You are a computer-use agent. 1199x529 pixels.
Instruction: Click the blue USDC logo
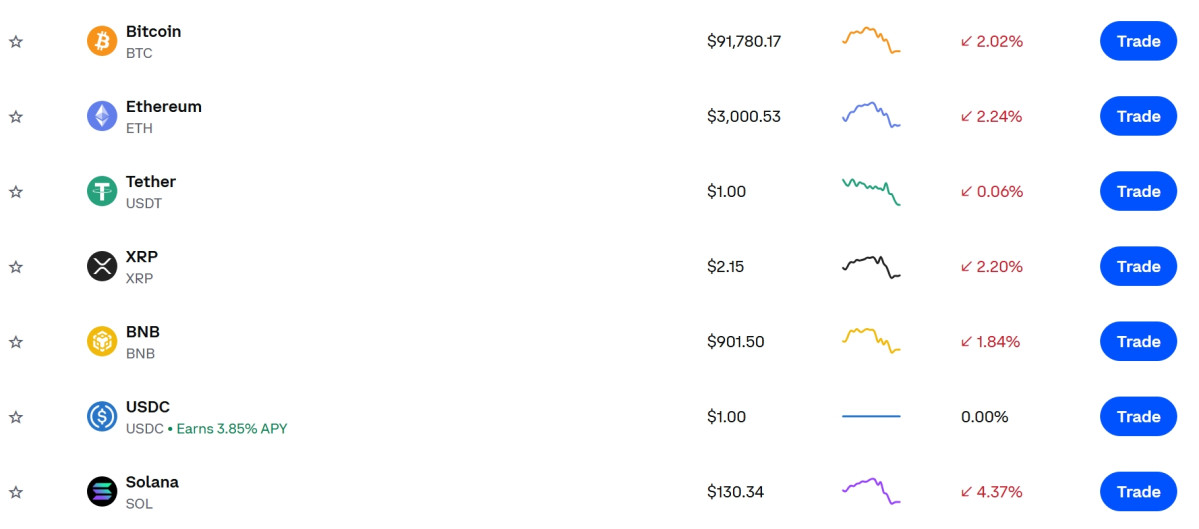(102, 417)
